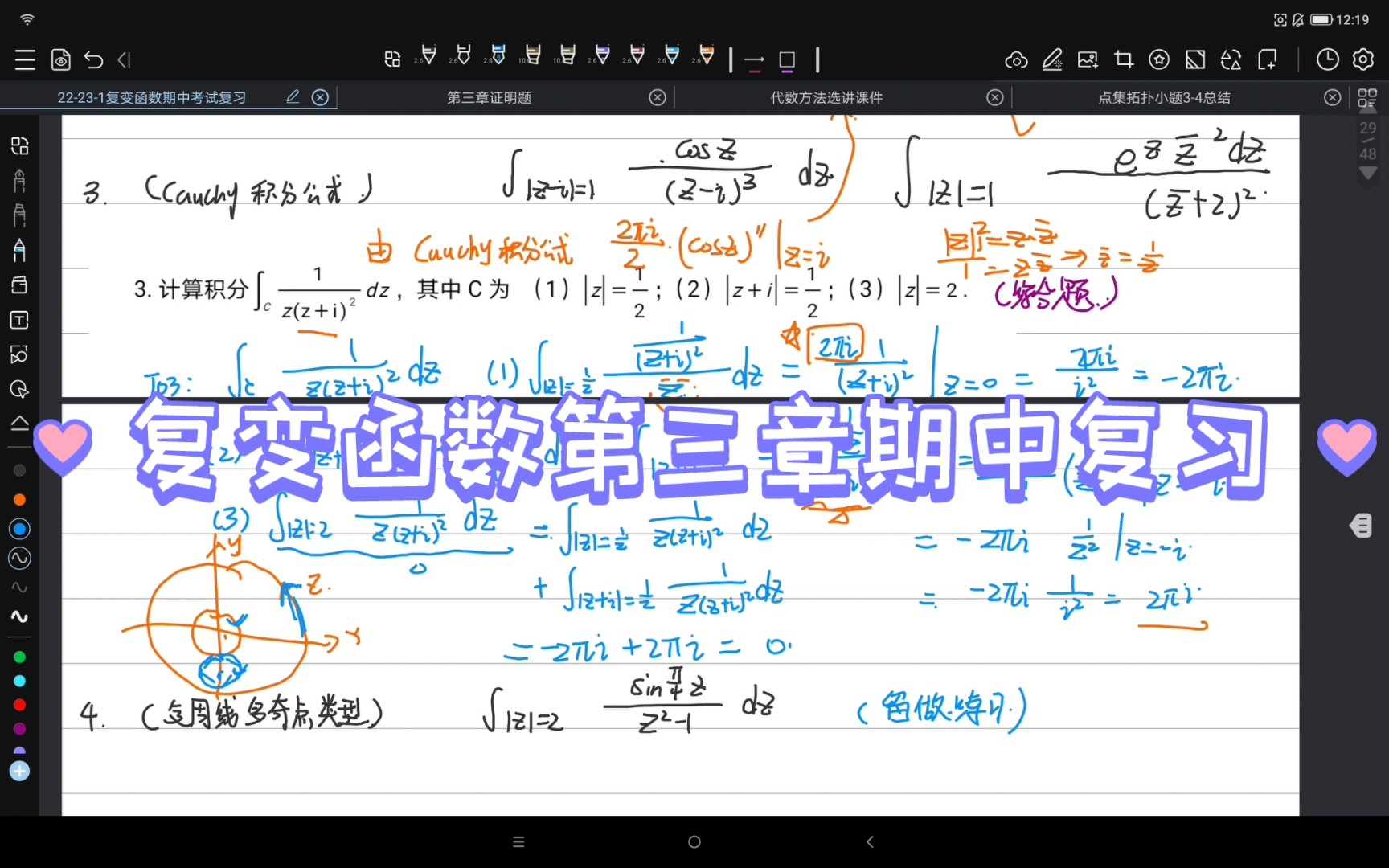The width and height of the screenshot is (1389, 868).
Task: Jump down with page indicator arrow
Action: (1367, 173)
